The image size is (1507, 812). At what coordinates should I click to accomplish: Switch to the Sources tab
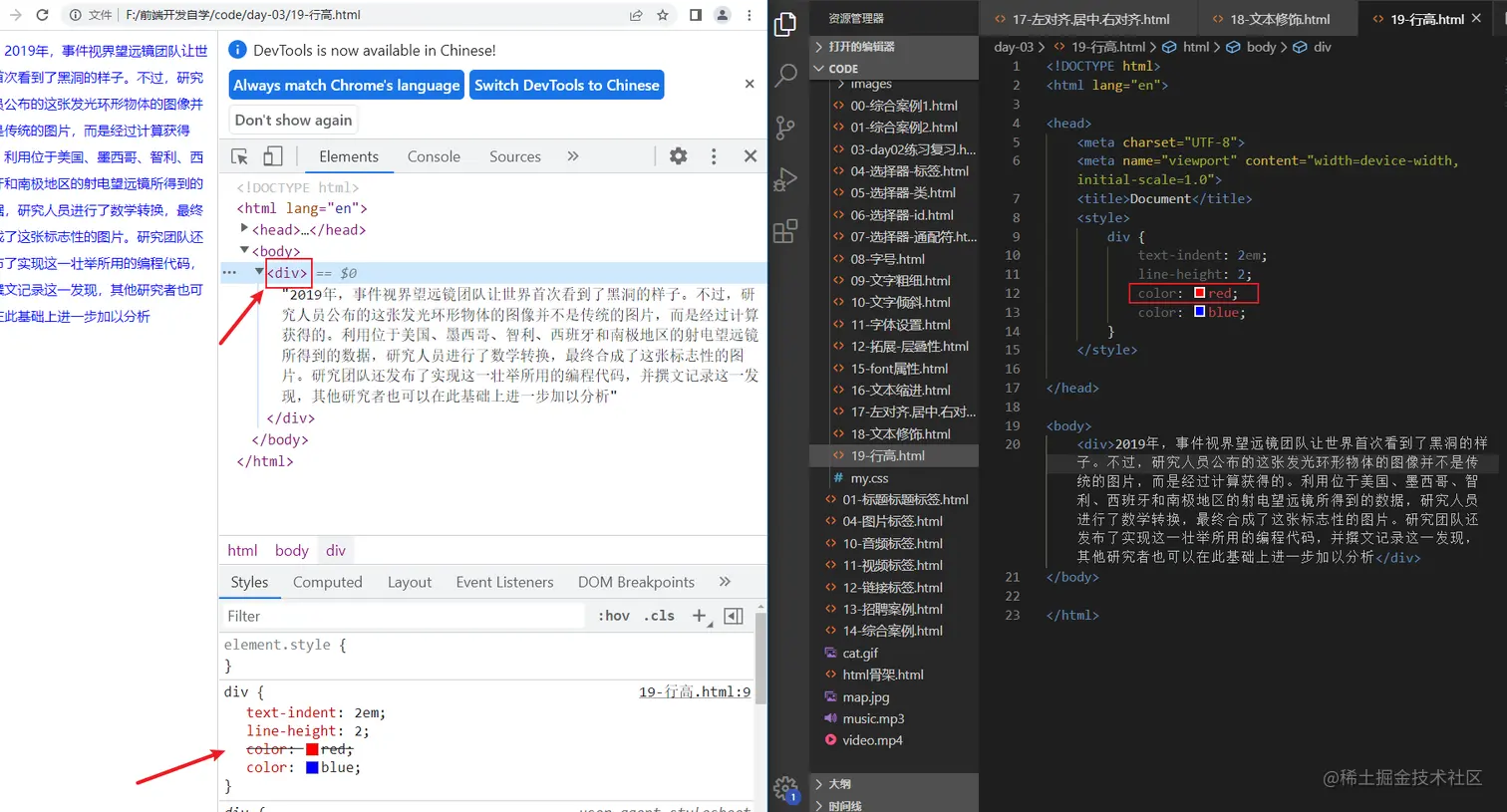[515, 156]
